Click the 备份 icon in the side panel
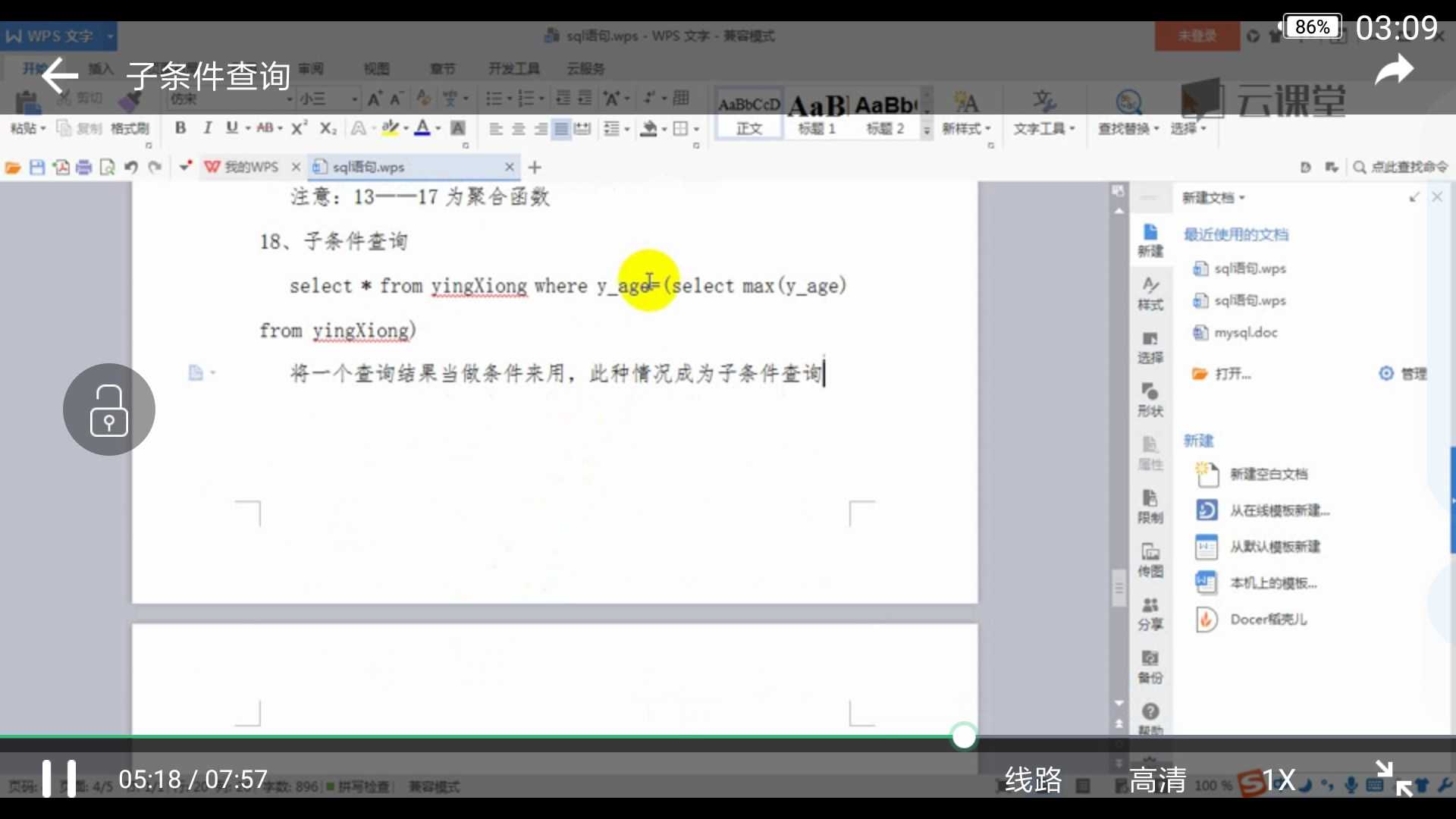The image size is (1456, 819). coord(1150,667)
